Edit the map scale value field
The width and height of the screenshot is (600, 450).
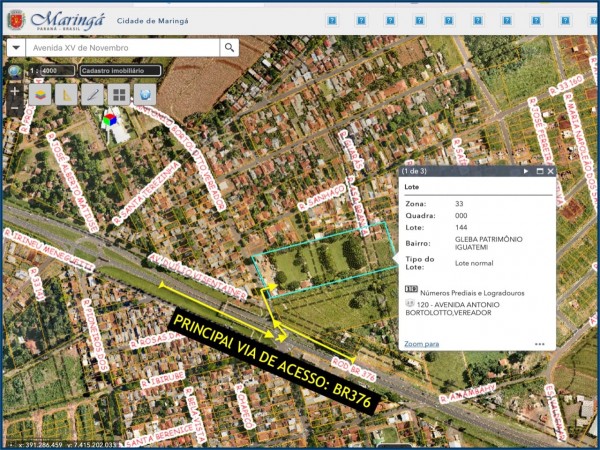point(55,71)
